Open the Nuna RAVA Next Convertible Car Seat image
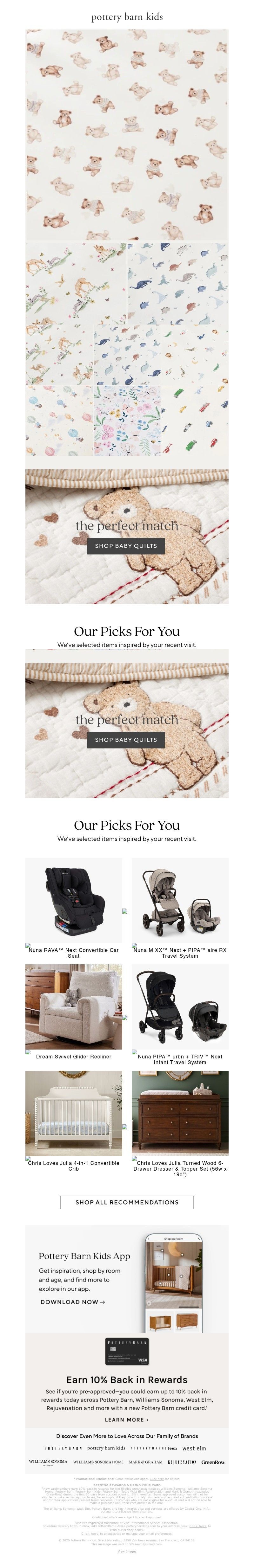This screenshot has height=1568, width=254. [74, 900]
